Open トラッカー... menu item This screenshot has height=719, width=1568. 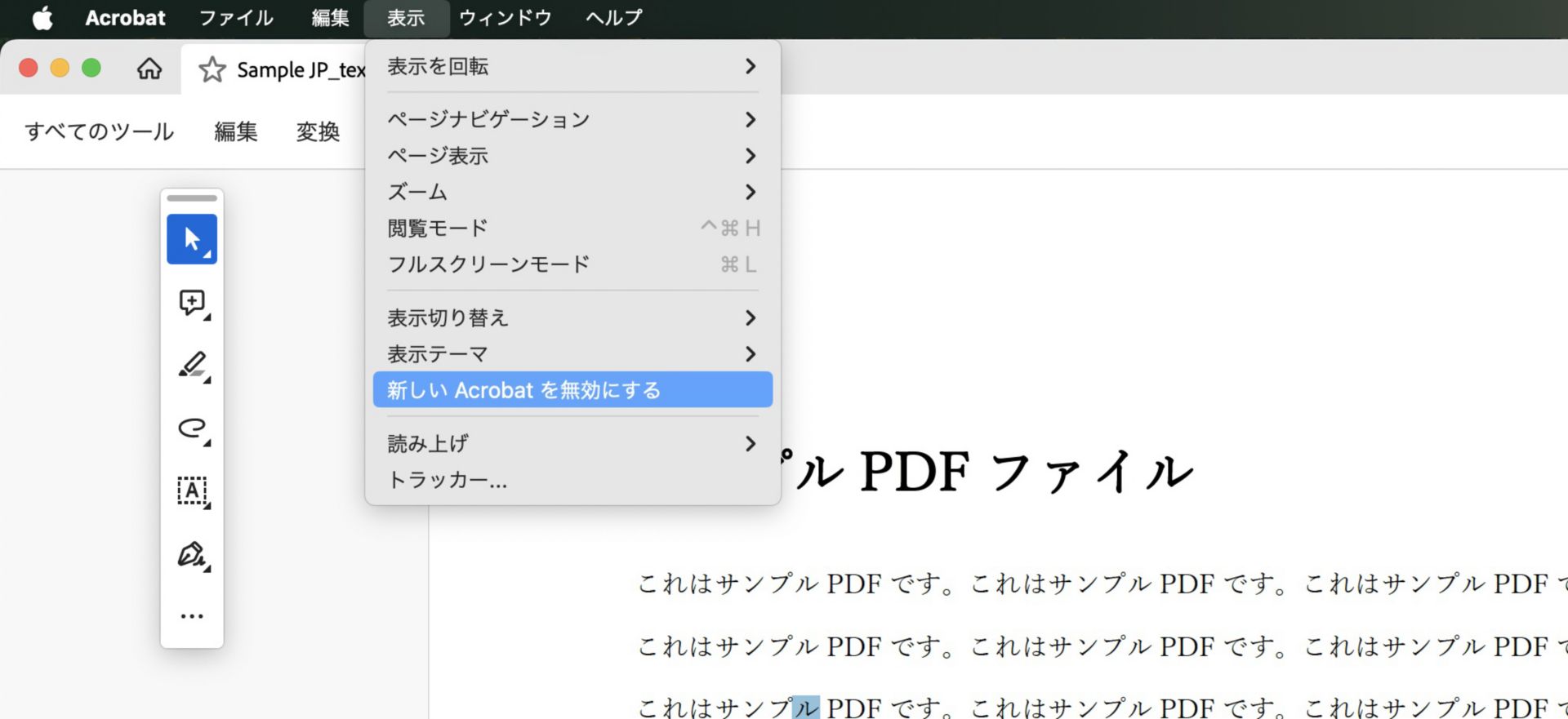pyautogui.click(x=572, y=480)
